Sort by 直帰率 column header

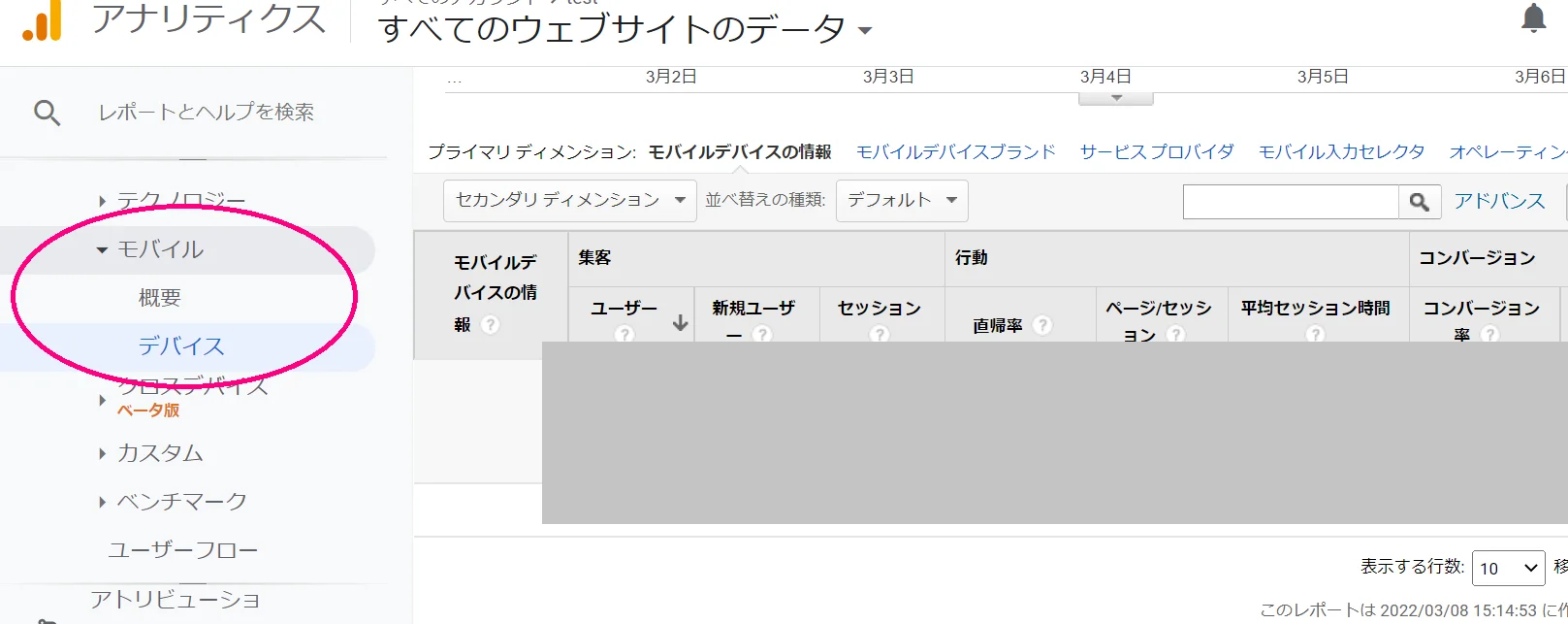pos(998,326)
